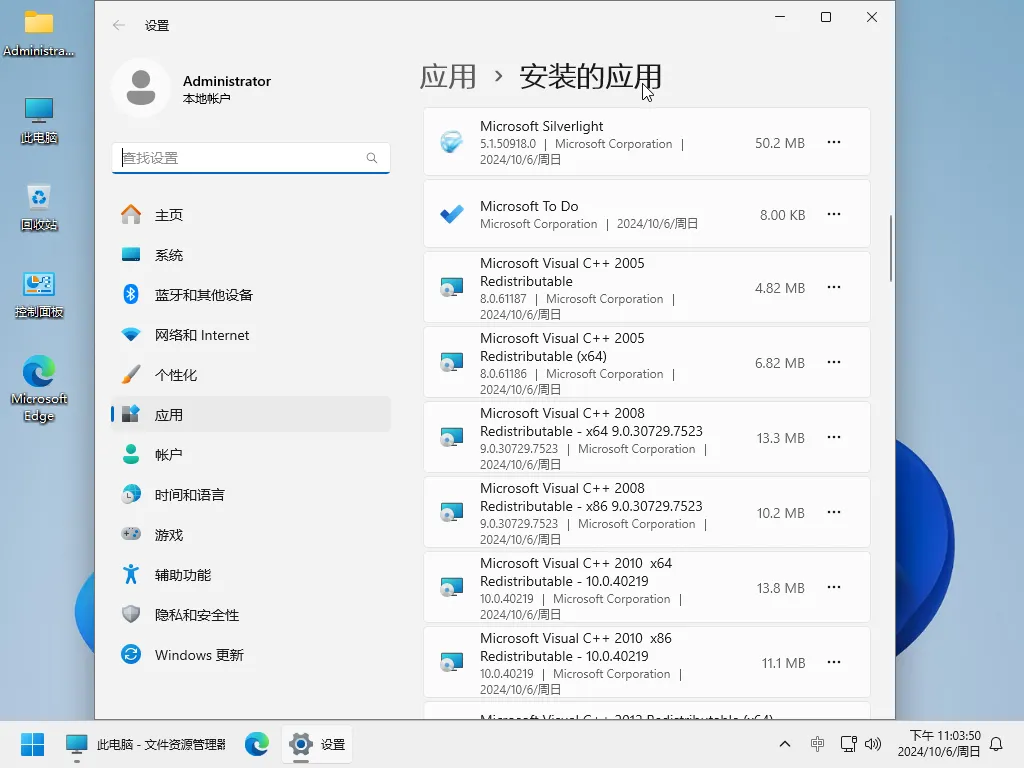This screenshot has width=1024, height=768.
Task: Expand hidden icons in system tray
Action: (x=785, y=744)
